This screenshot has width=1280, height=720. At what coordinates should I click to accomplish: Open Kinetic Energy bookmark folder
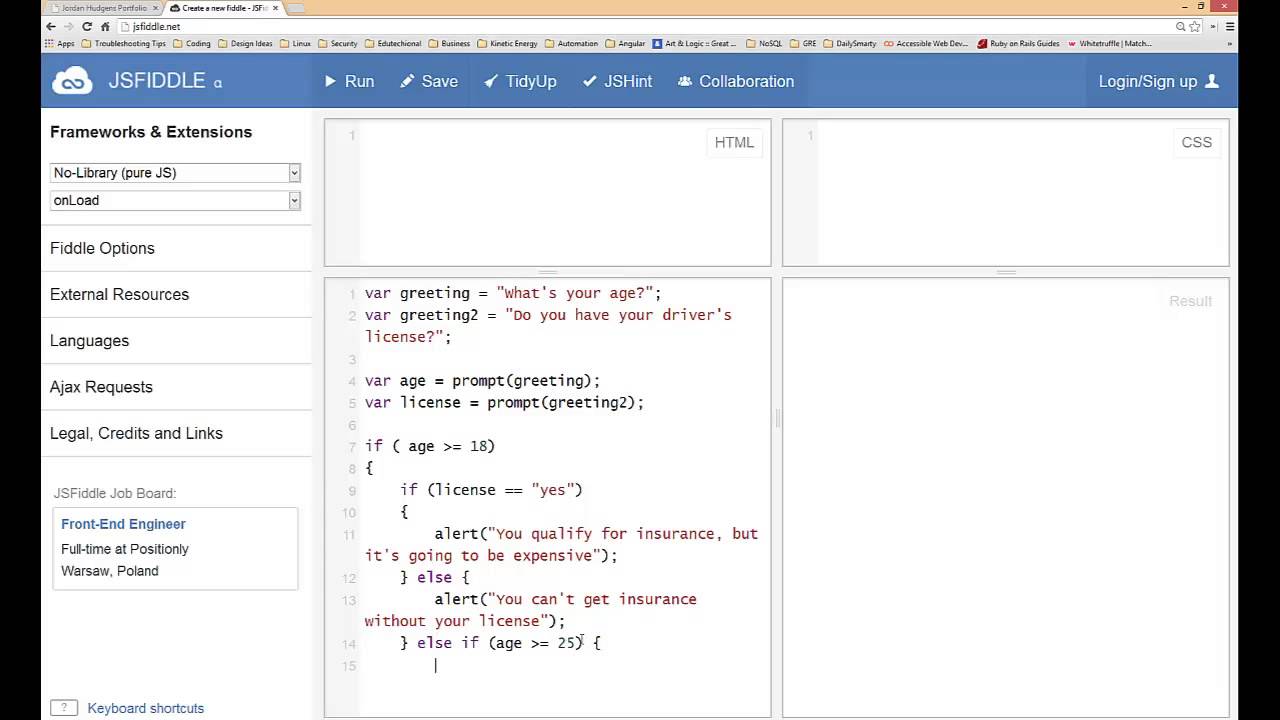(508, 44)
